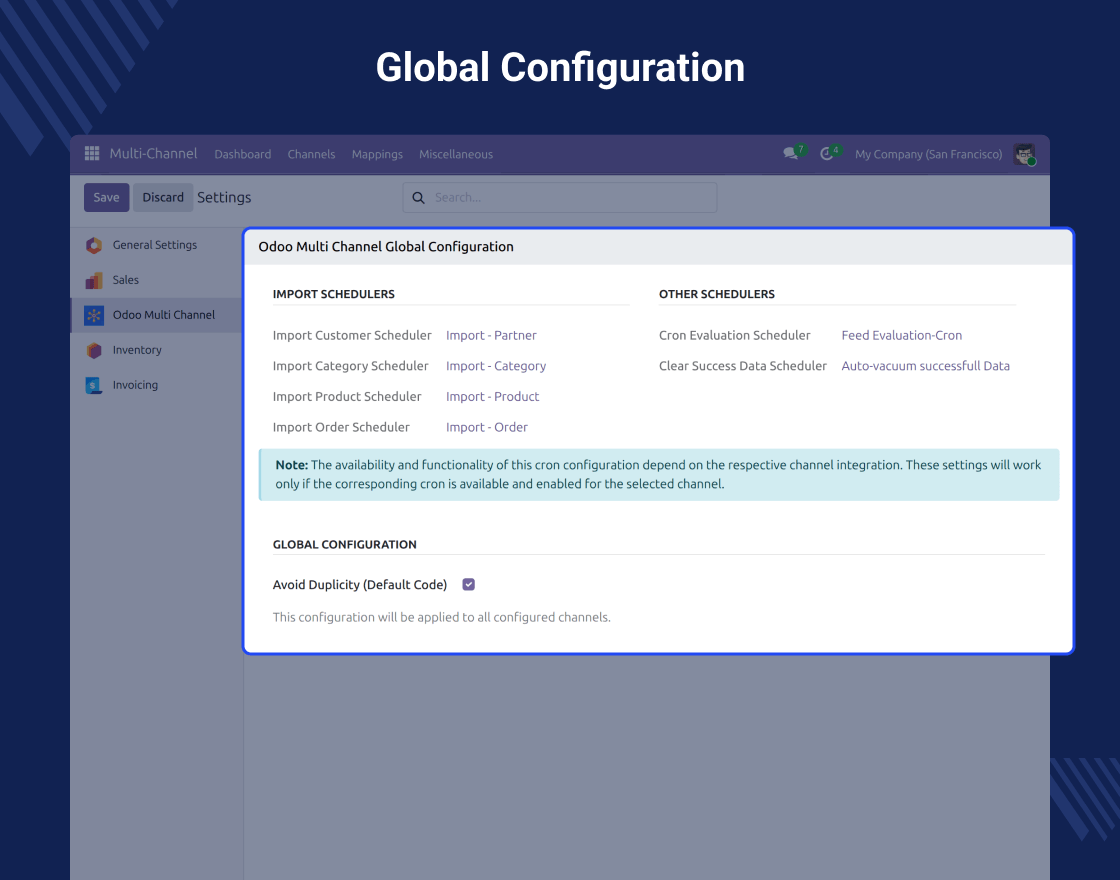
Task: Discard the settings changes
Action: pos(163,197)
